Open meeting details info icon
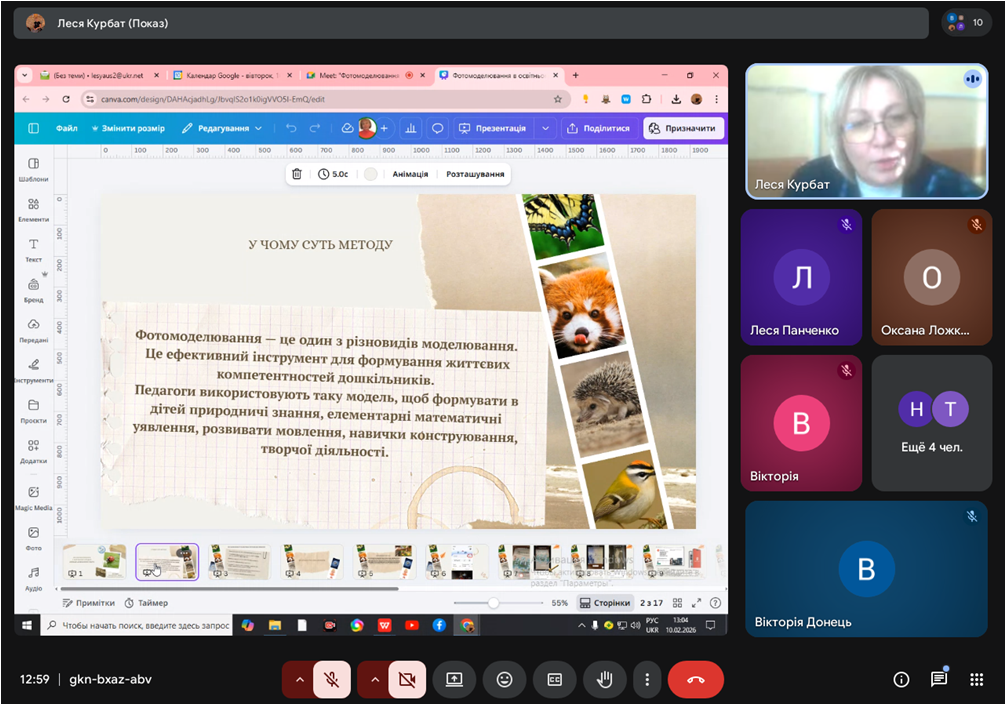 (901, 680)
